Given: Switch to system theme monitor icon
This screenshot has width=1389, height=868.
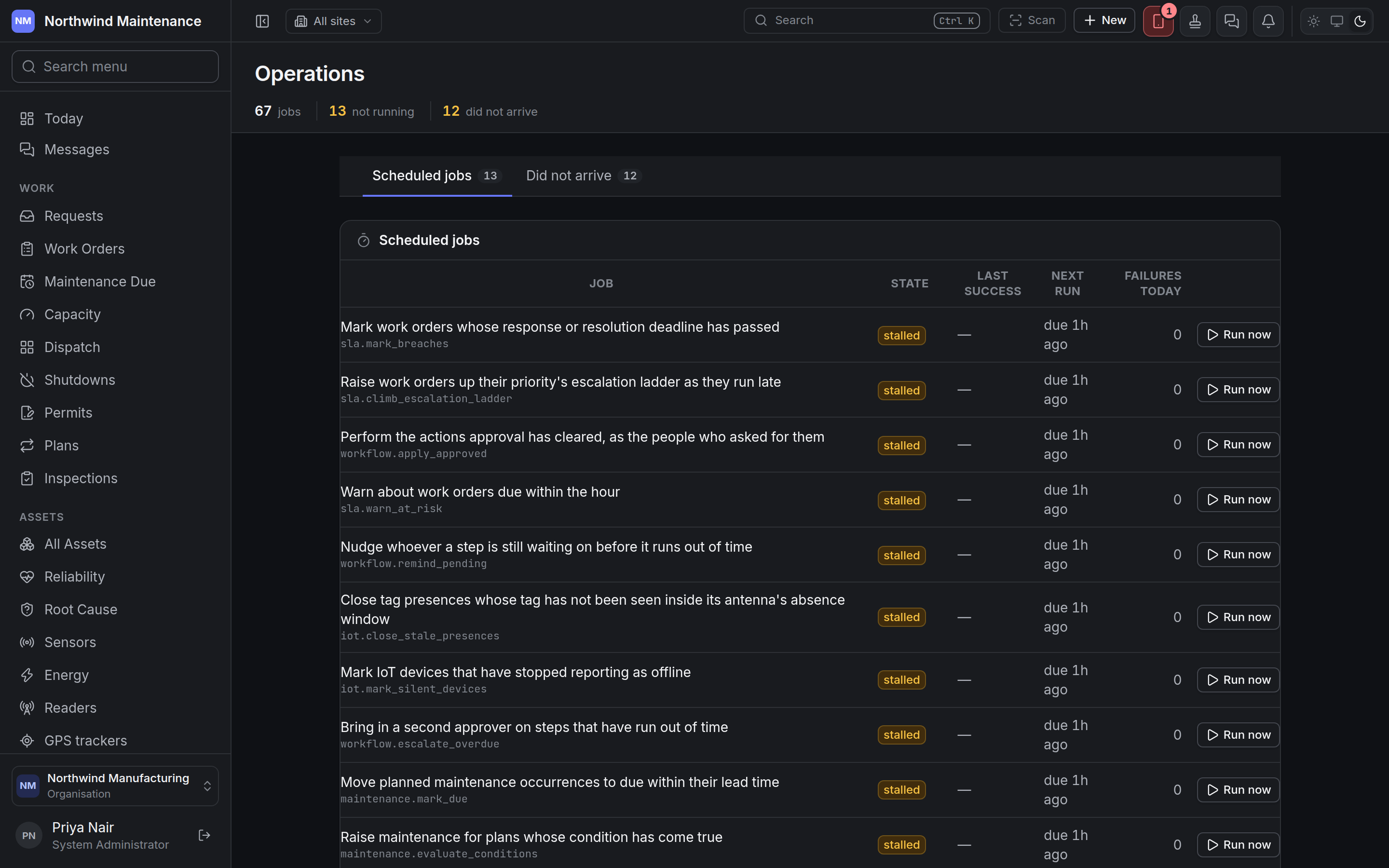Looking at the screenshot, I should 1337,21.
